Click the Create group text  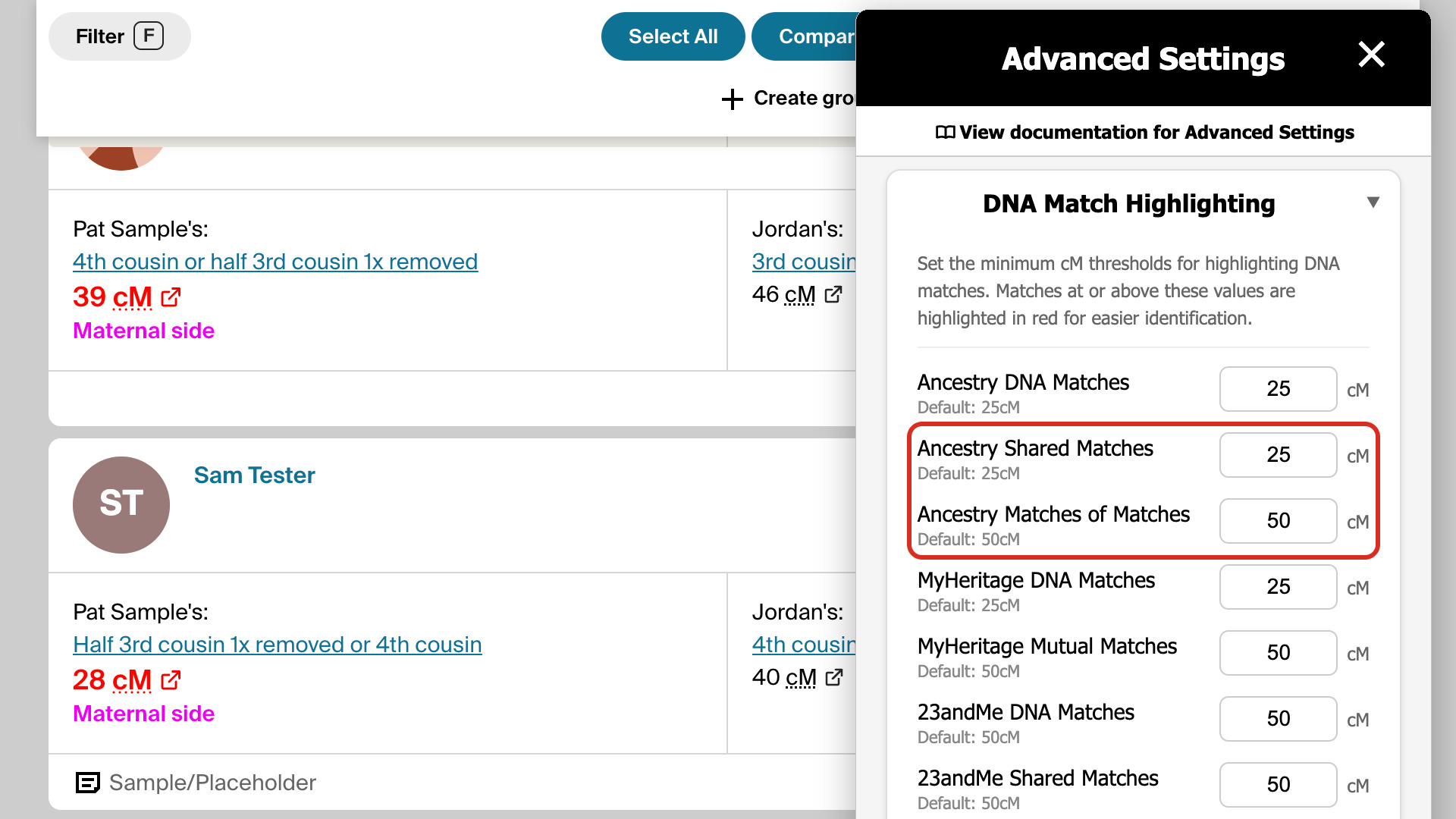[805, 99]
